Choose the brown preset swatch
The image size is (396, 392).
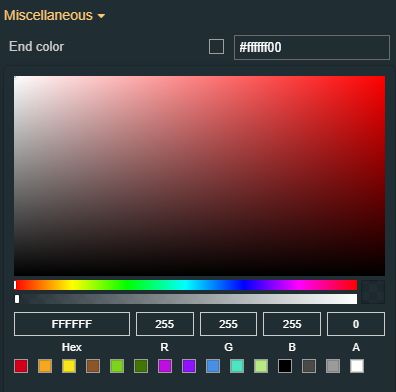pyautogui.click(x=93, y=366)
